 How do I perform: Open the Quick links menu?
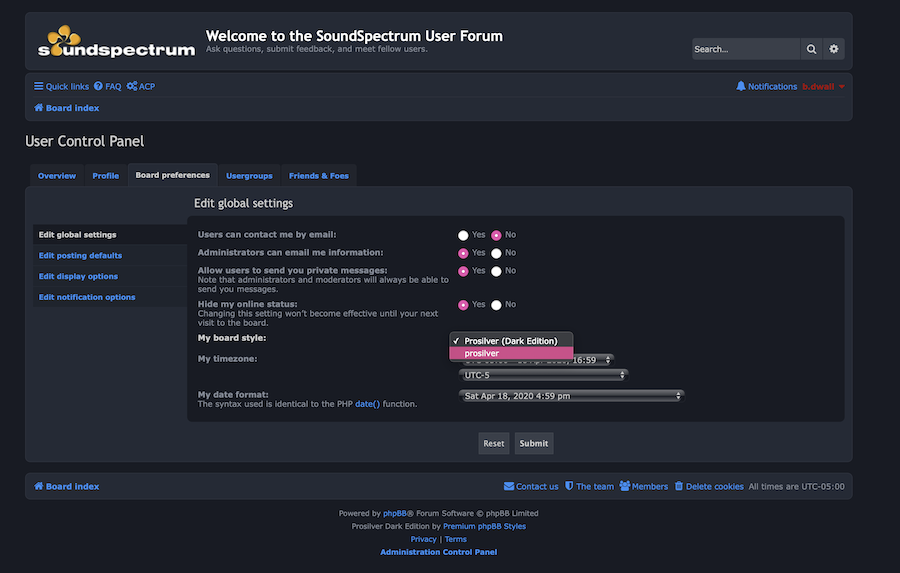(x=61, y=86)
